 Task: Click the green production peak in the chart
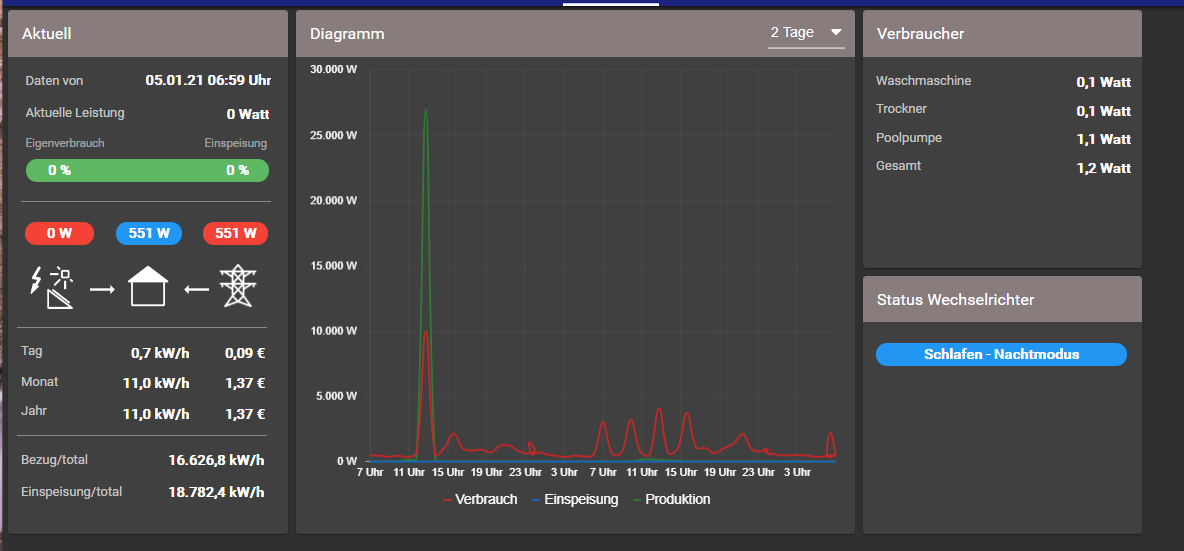[426, 111]
